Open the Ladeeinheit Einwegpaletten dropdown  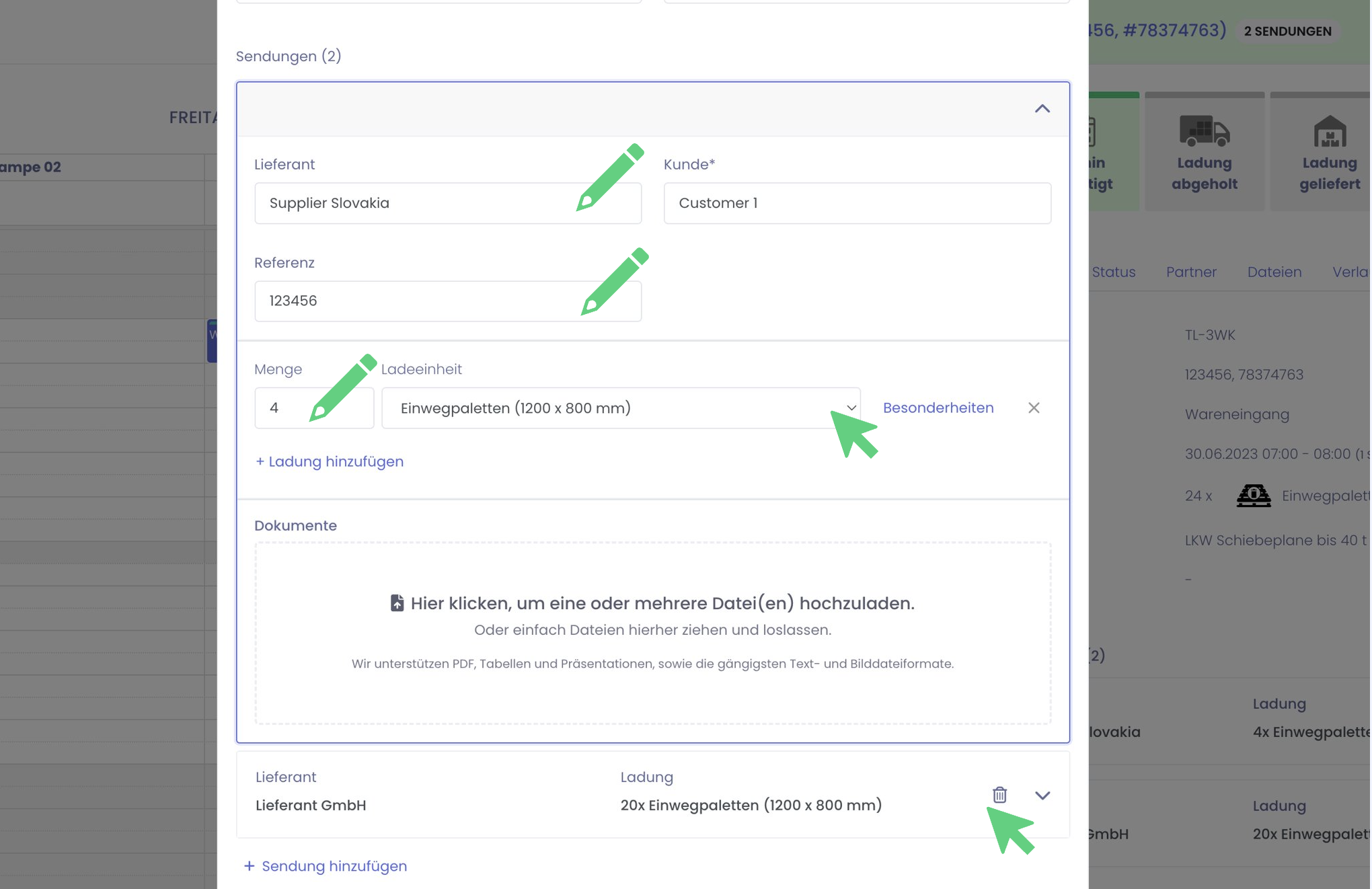point(620,408)
